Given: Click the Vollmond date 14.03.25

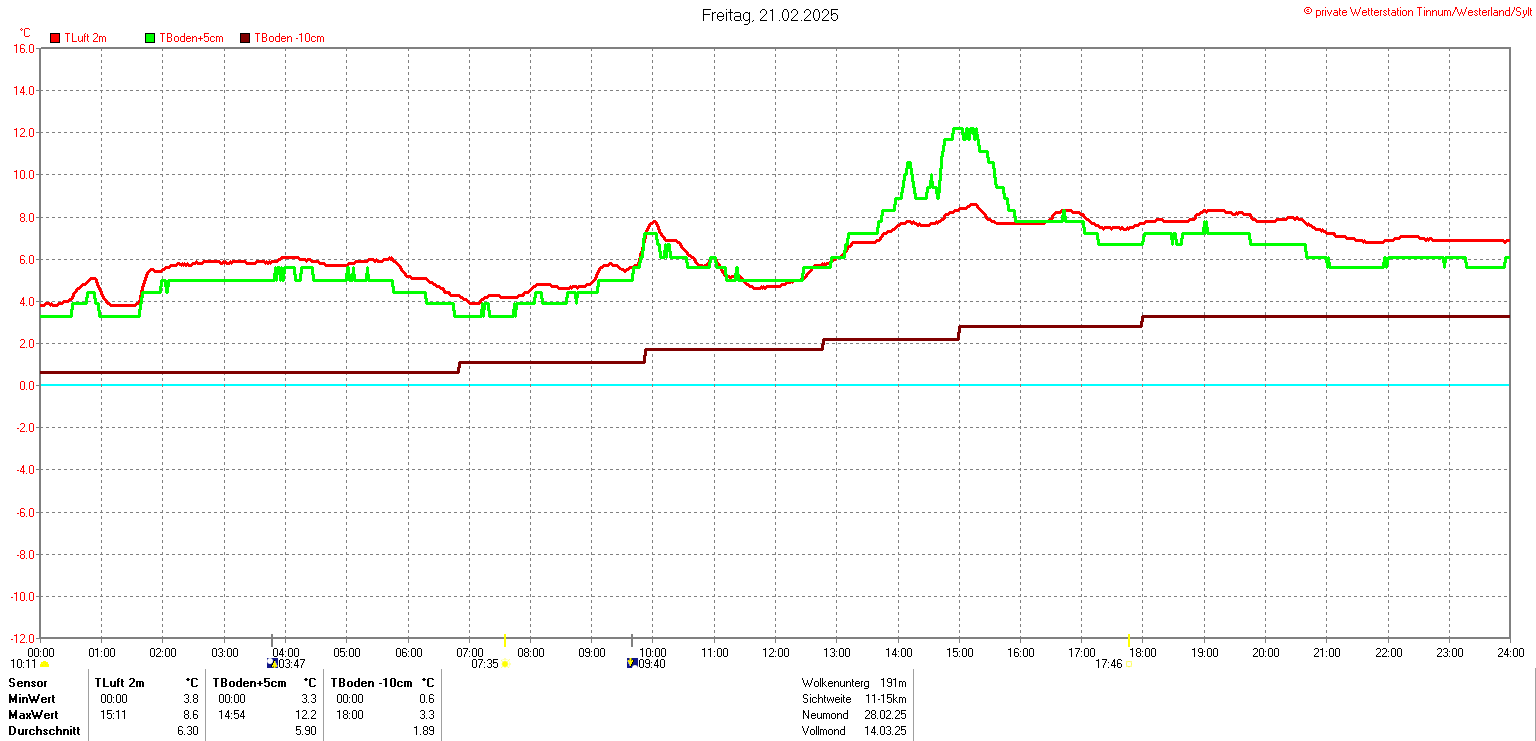Looking at the screenshot, I should [x=886, y=731].
